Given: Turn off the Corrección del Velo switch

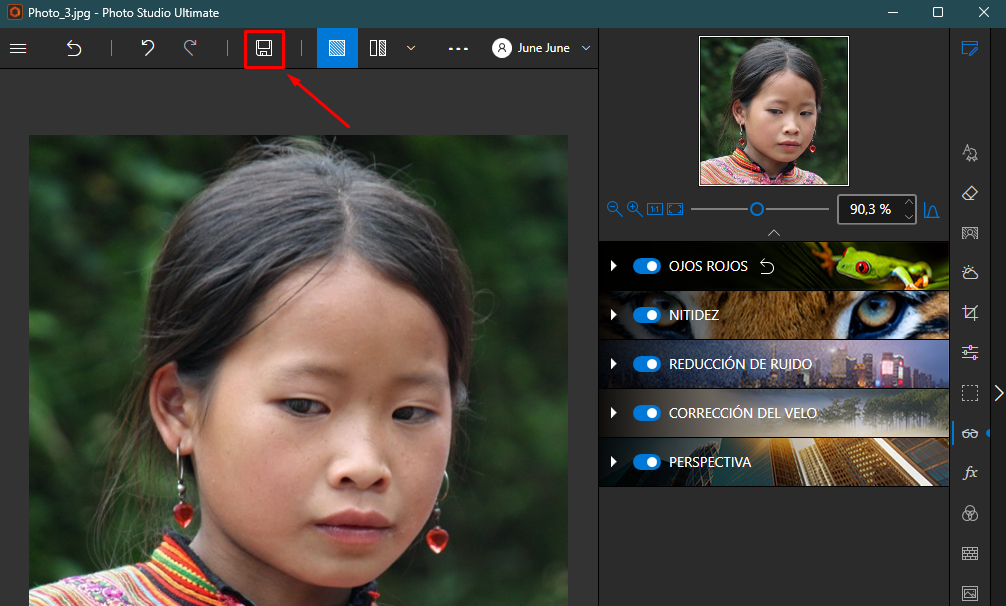Looking at the screenshot, I should click(x=647, y=413).
